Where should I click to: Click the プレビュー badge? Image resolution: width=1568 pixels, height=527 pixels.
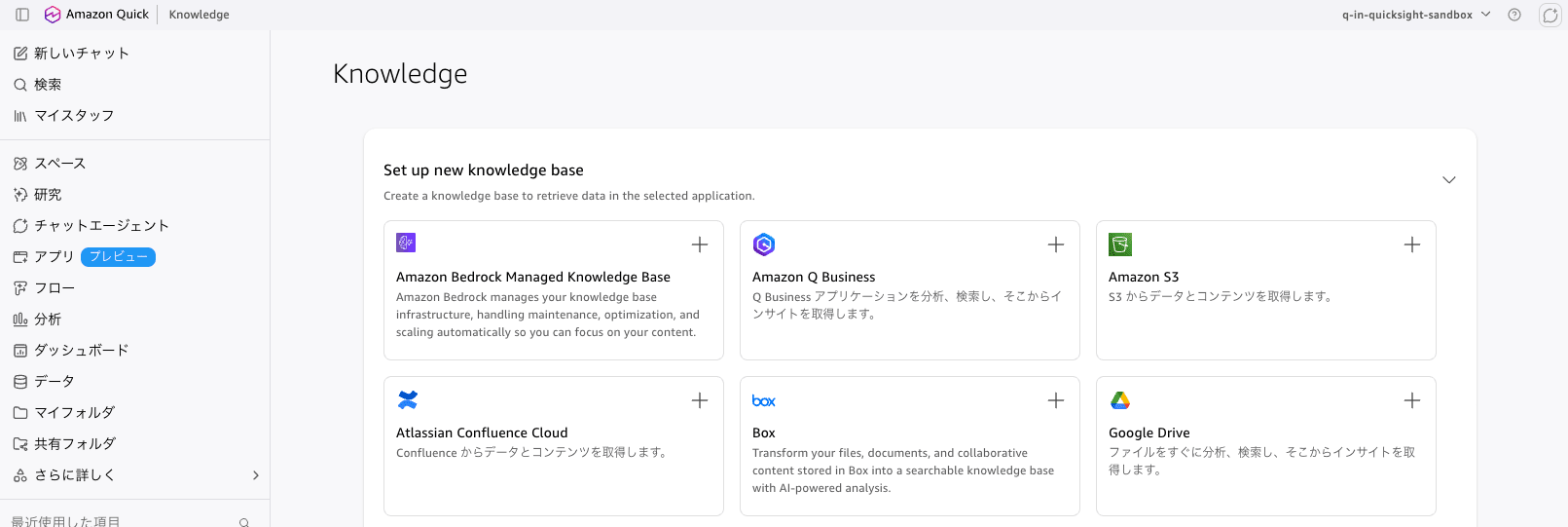tap(118, 257)
